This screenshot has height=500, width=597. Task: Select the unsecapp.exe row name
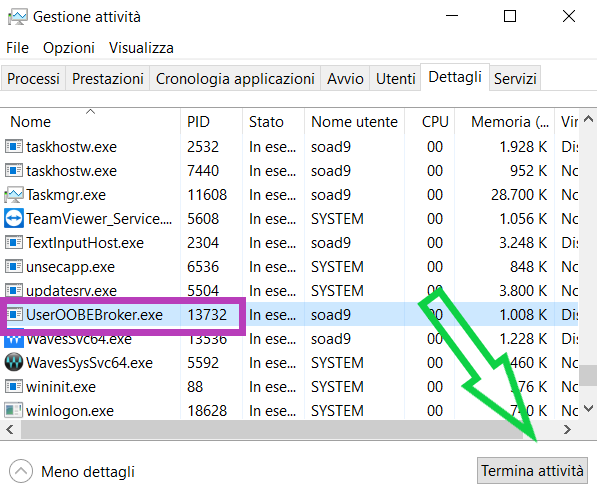pyautogui.click(x=70, y=267)
